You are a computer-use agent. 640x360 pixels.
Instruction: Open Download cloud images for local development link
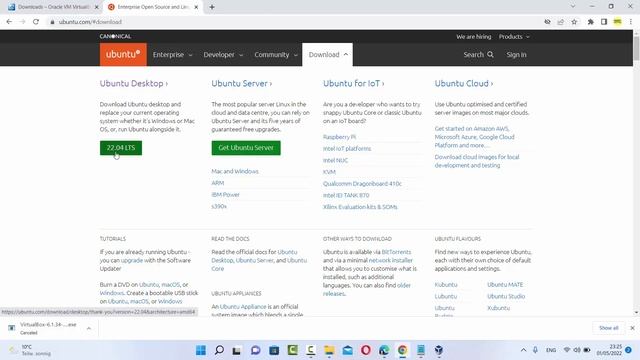coord(477,161)
